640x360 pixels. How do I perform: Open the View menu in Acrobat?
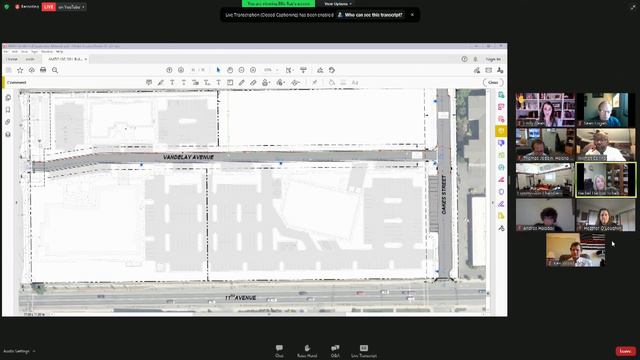[x=24, y=52]
